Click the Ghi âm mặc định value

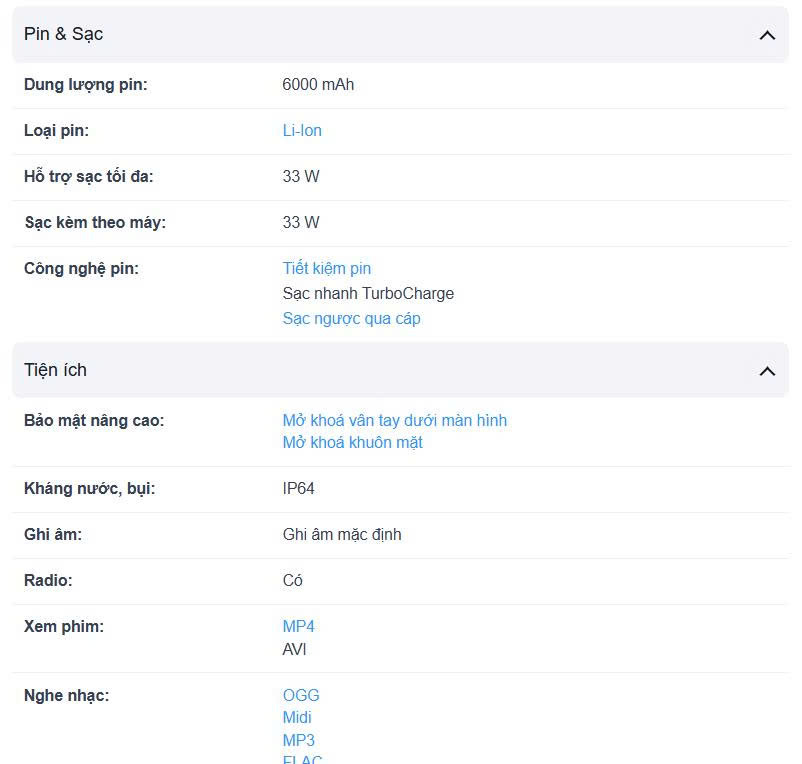342,534
